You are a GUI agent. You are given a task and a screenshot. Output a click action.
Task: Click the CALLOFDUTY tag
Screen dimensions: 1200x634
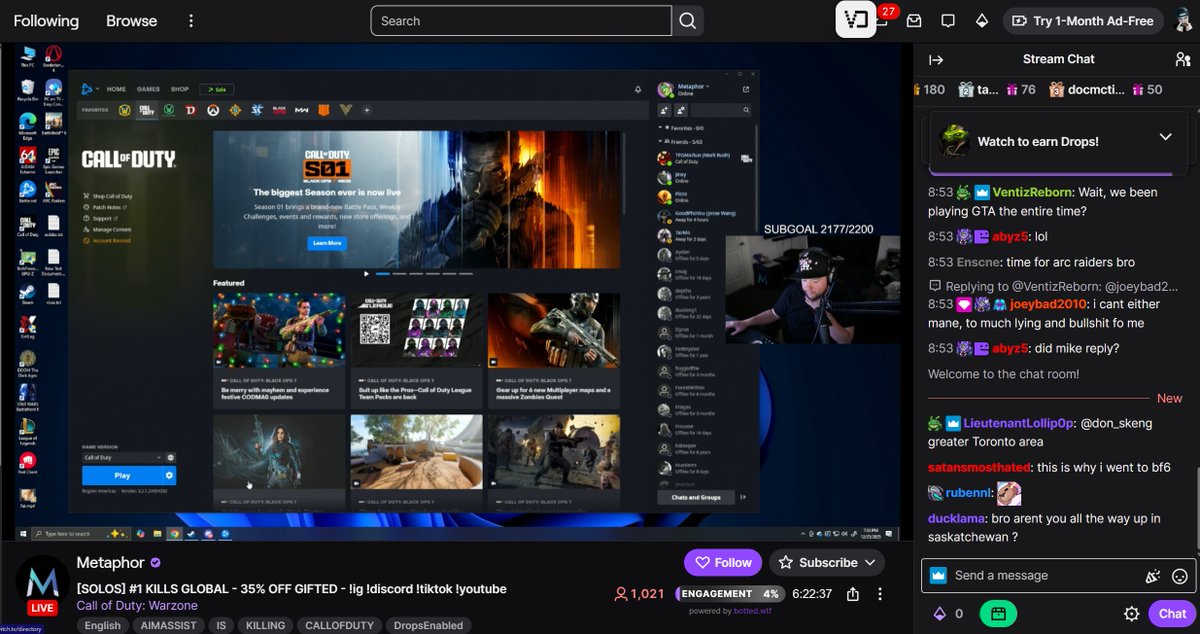point(337,625)
